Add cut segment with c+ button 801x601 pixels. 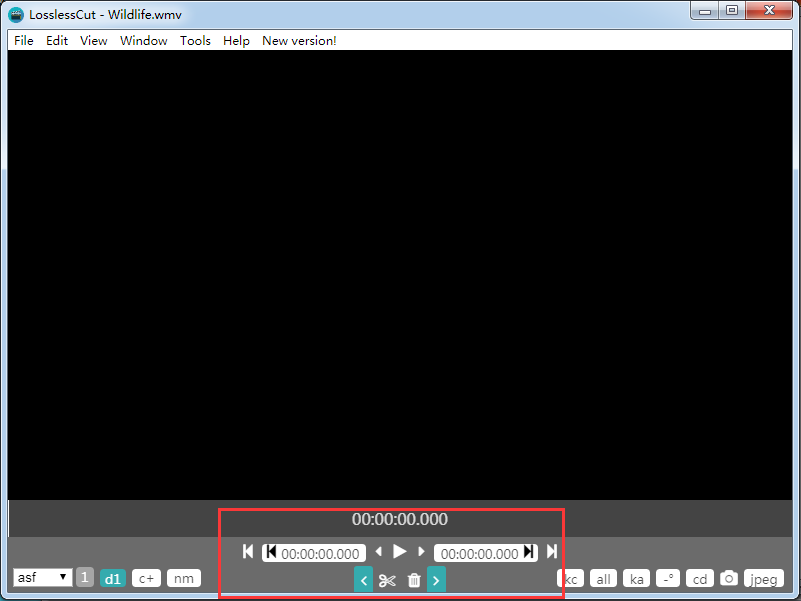(x=146, y=579)
